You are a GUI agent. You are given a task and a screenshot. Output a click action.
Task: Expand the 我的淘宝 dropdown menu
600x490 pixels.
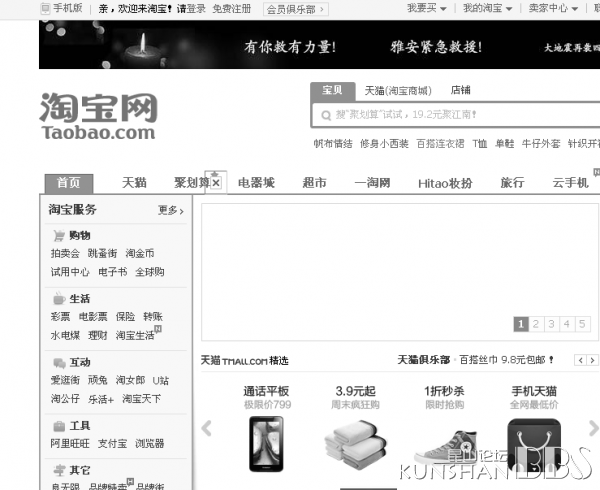tap(488, 8)
